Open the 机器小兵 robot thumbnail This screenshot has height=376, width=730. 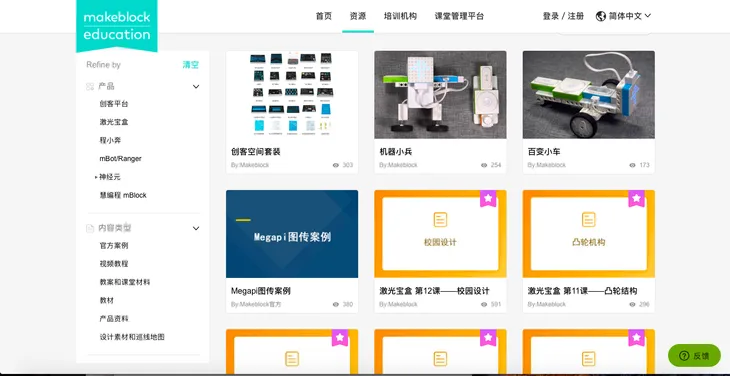440,94
